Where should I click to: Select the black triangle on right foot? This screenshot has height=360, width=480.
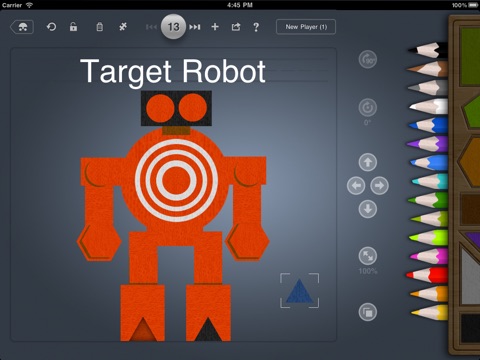click(x=208, y=329)
